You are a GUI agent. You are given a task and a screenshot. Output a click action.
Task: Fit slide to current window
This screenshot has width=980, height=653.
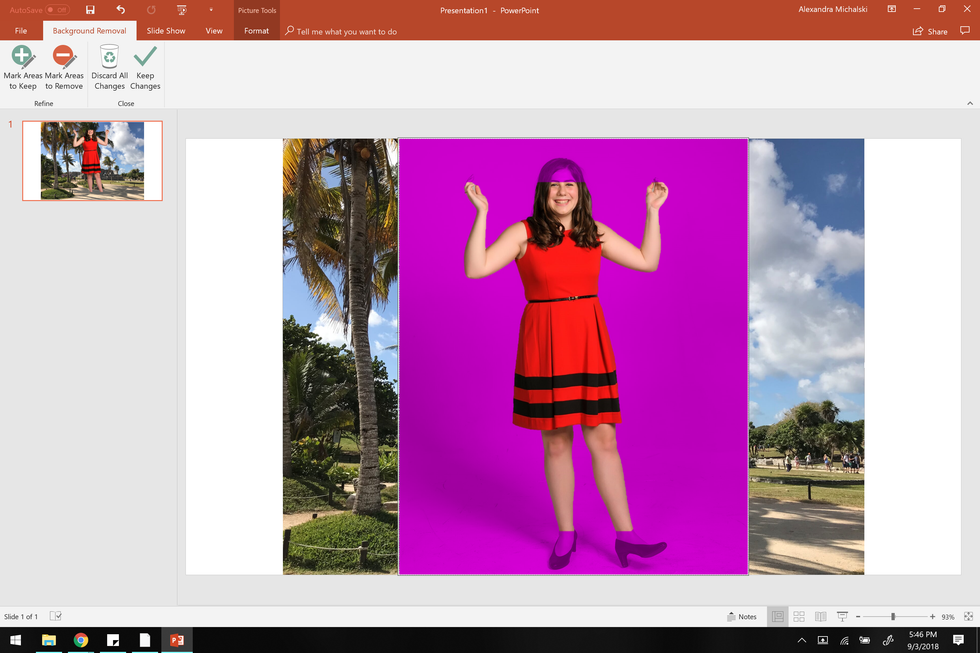[968, 617]
